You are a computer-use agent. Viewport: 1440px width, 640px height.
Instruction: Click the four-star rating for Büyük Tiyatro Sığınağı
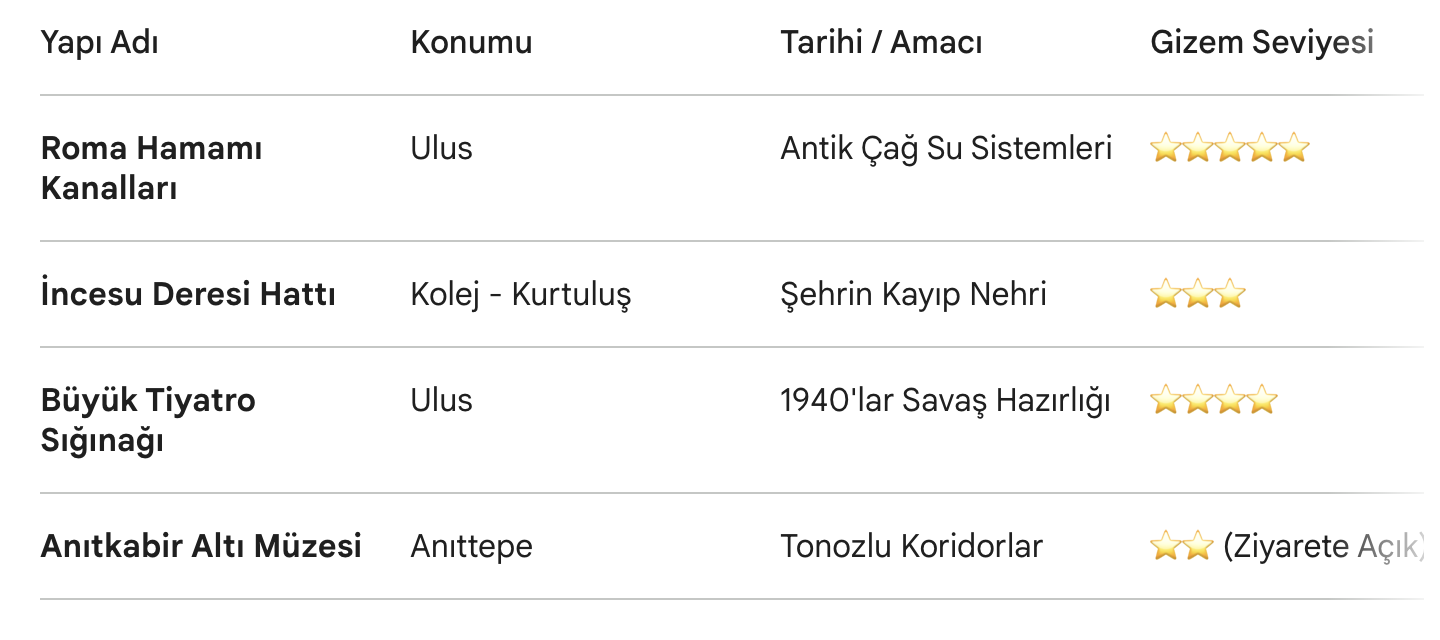[x=1213, y=401]
